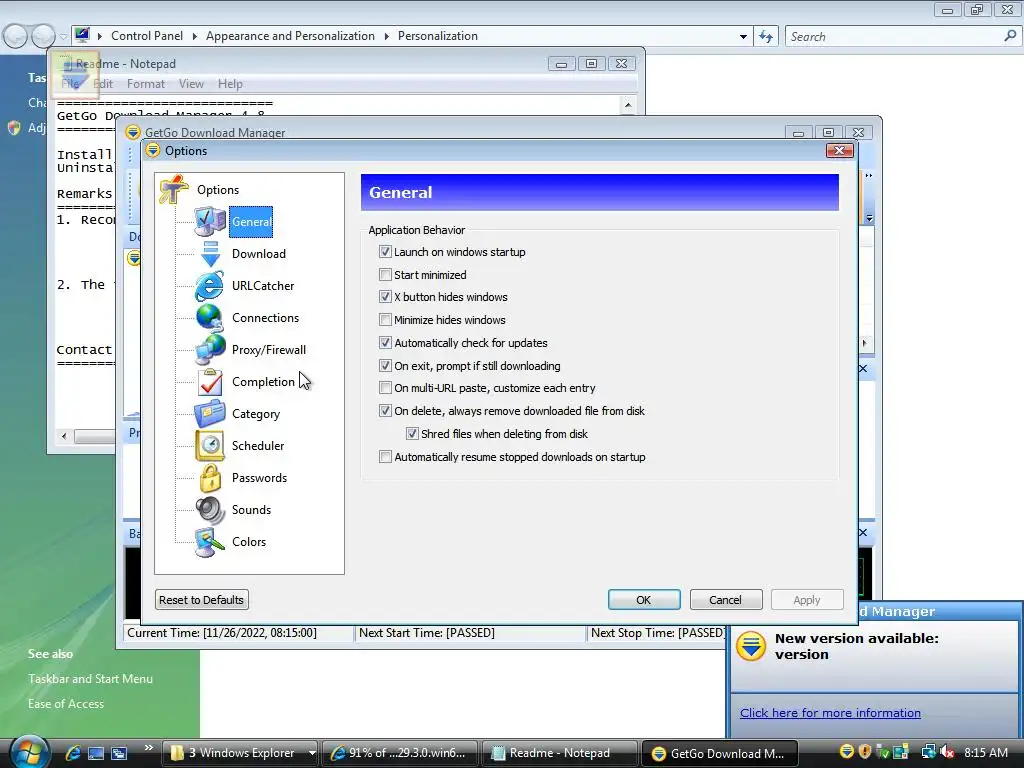Click the network tray icon

click(928, 752)
